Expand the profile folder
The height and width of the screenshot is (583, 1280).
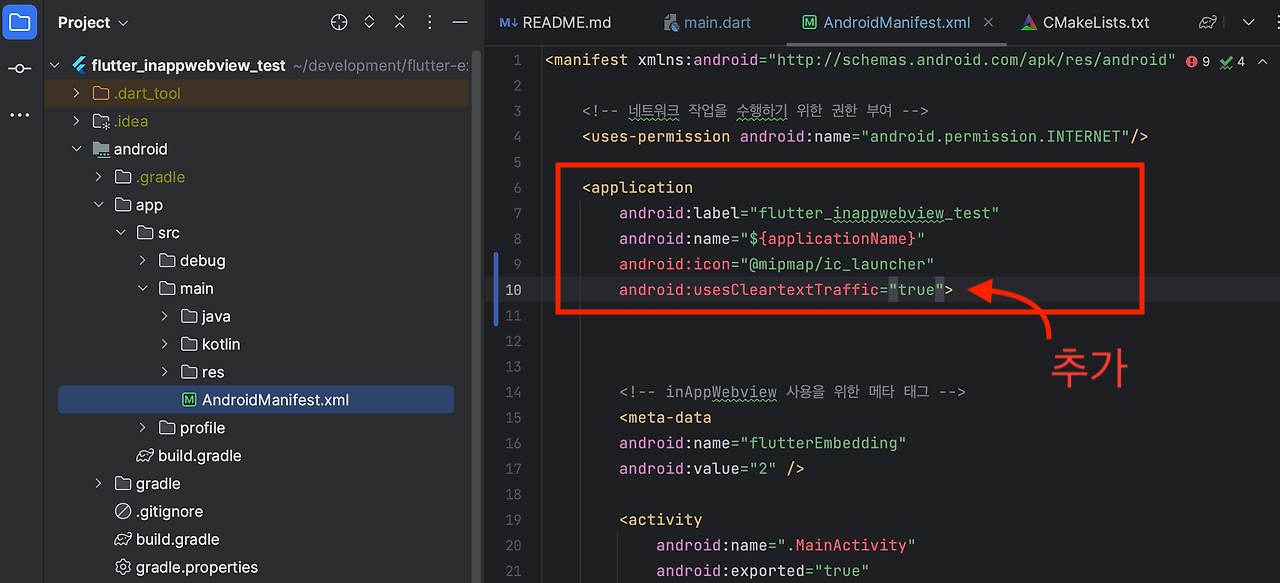pos(143,428)
